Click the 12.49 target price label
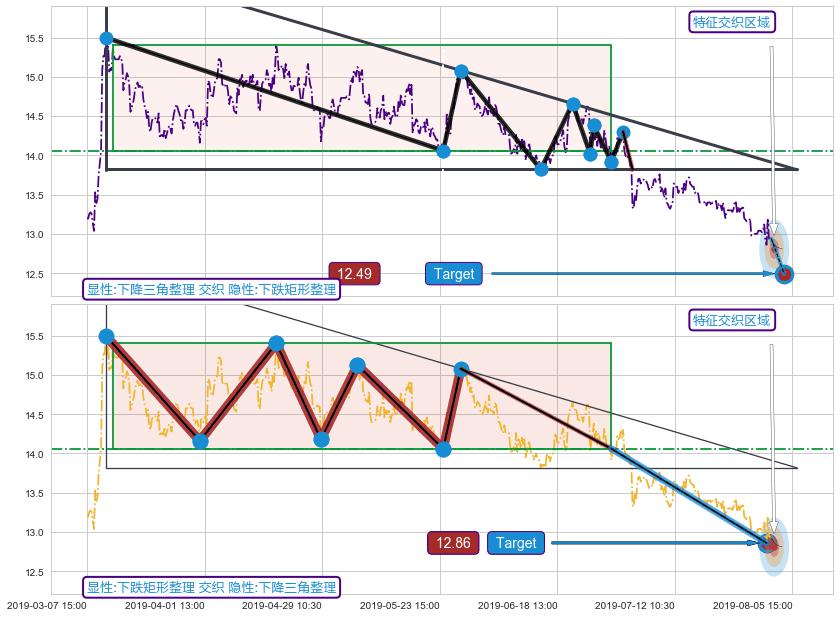Image resolution: width=839 pixels, height=617 pixels. coord(354,273)
